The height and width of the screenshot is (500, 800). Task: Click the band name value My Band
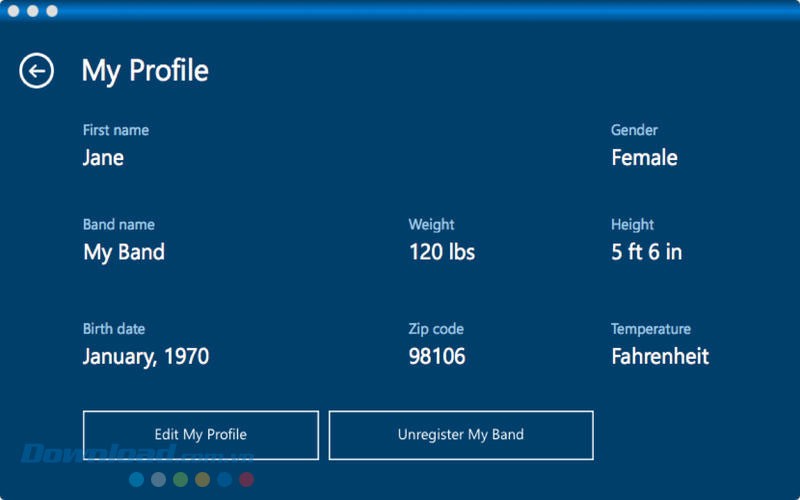click(124, 252)
